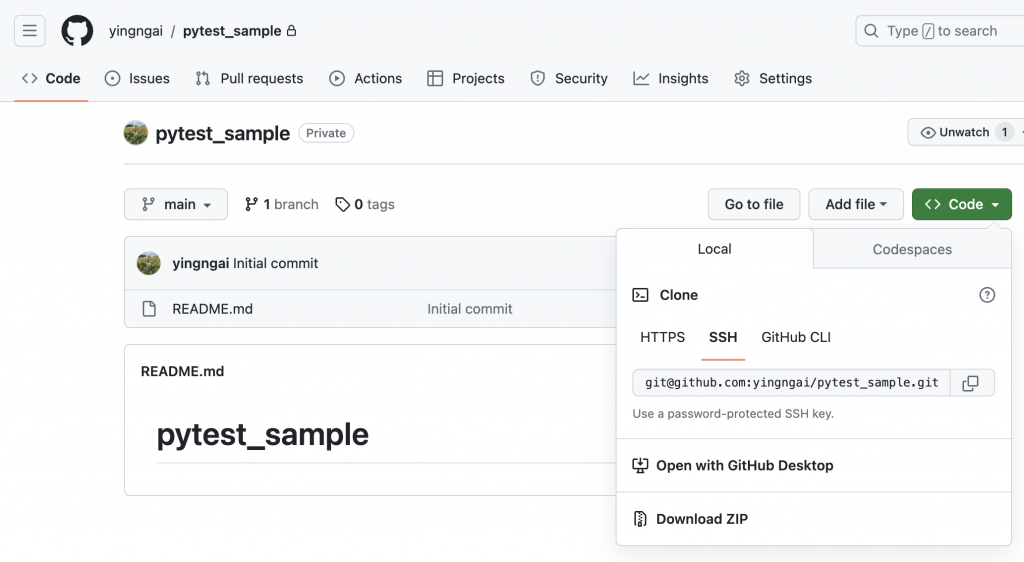This screenshot has height=562, width=1024.
Task: View the 0 tags link
Action: point(365,204)
